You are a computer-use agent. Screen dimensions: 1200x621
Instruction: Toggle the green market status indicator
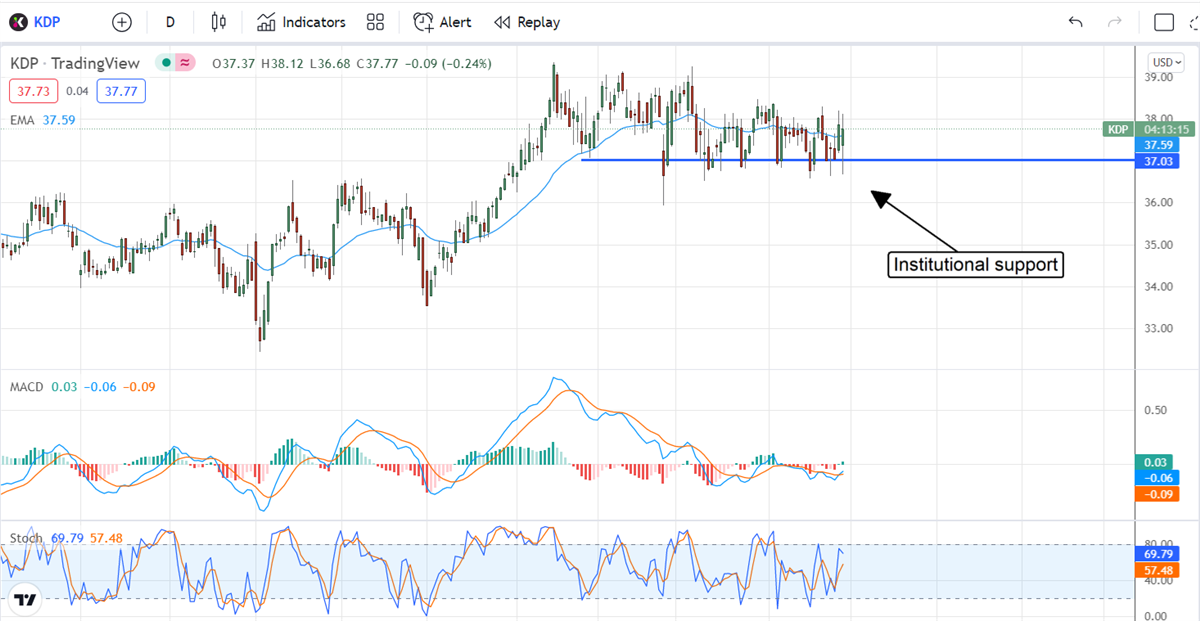[166, 63]
